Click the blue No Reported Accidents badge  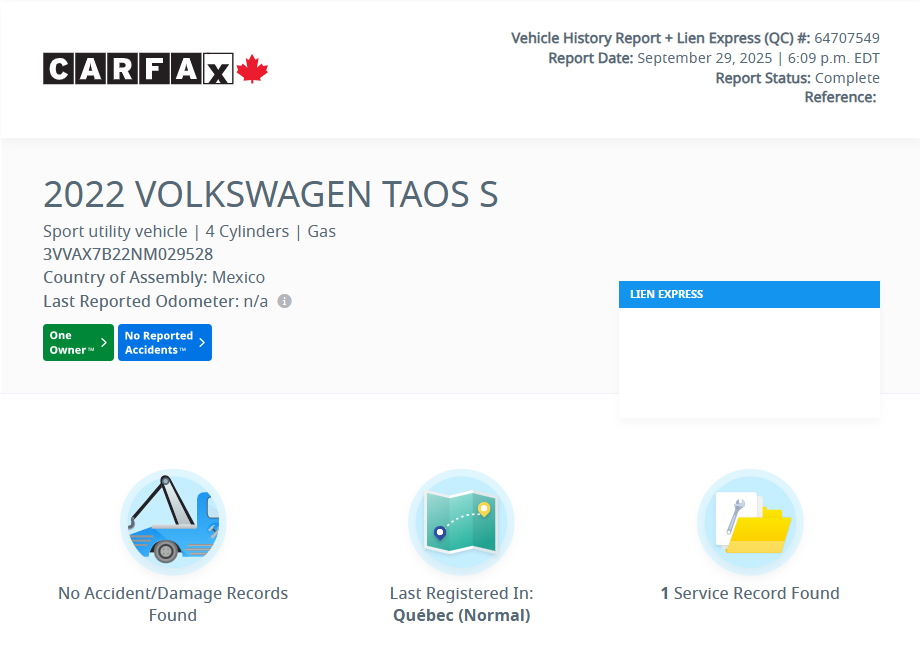164,342
